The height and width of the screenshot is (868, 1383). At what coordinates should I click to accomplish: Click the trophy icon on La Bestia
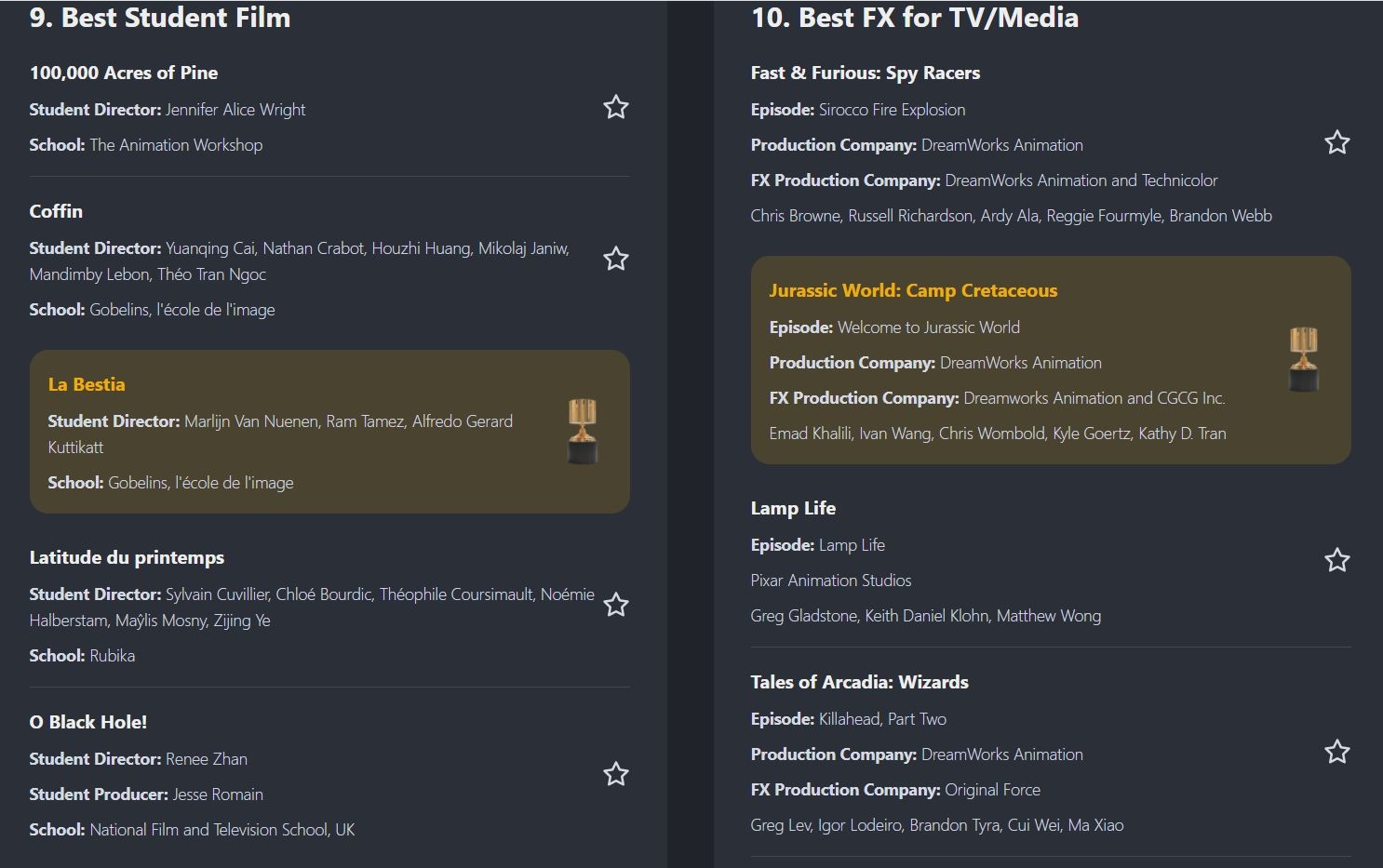pyautogui.click(x=583, y=432)
